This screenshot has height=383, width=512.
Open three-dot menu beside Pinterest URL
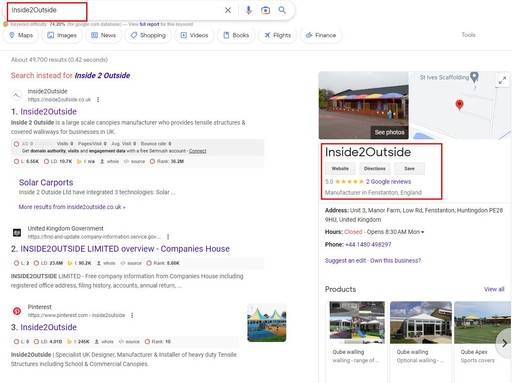point(132,315)
